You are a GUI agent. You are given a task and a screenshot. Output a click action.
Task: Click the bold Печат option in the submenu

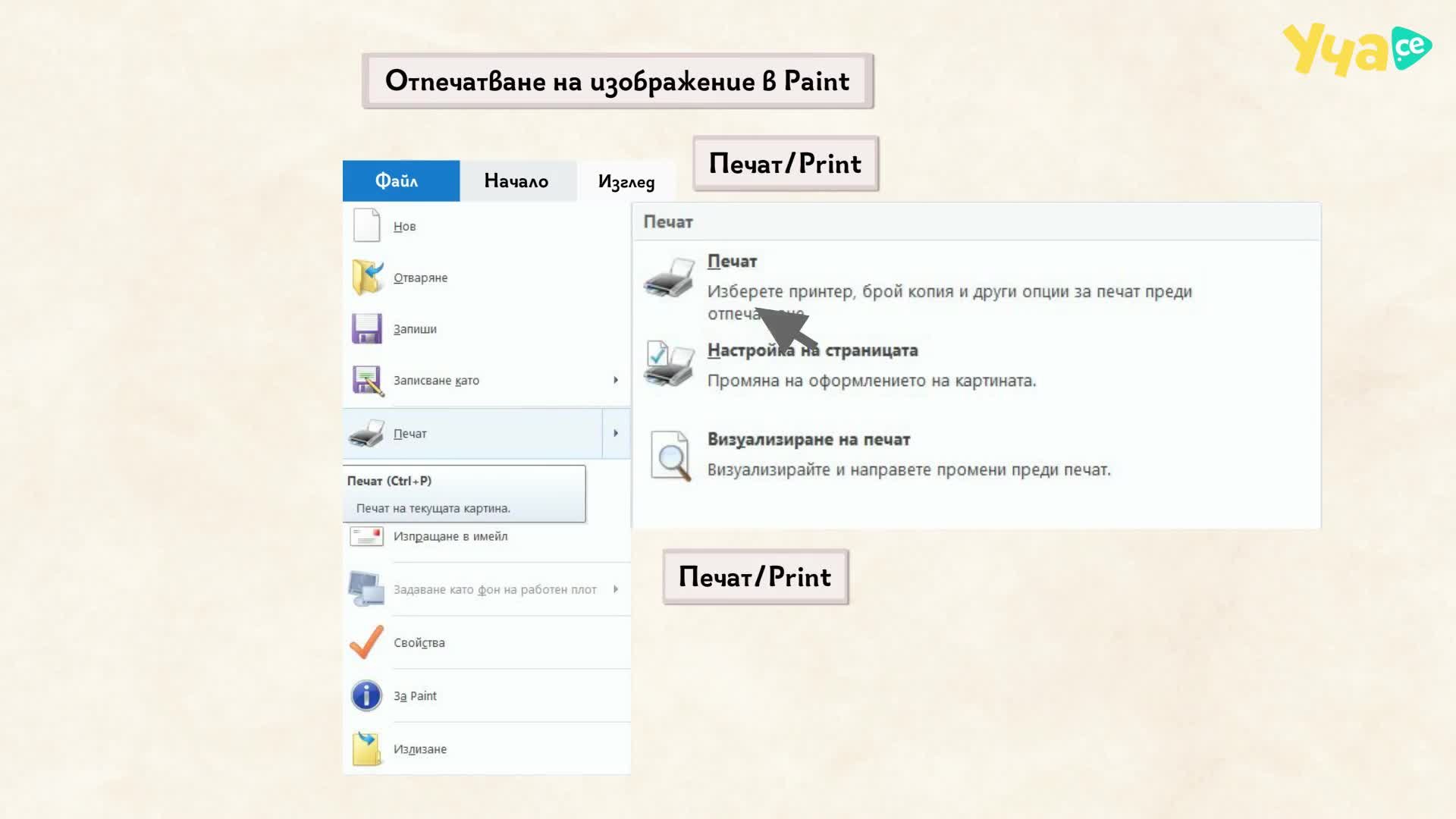click(732, 261)
